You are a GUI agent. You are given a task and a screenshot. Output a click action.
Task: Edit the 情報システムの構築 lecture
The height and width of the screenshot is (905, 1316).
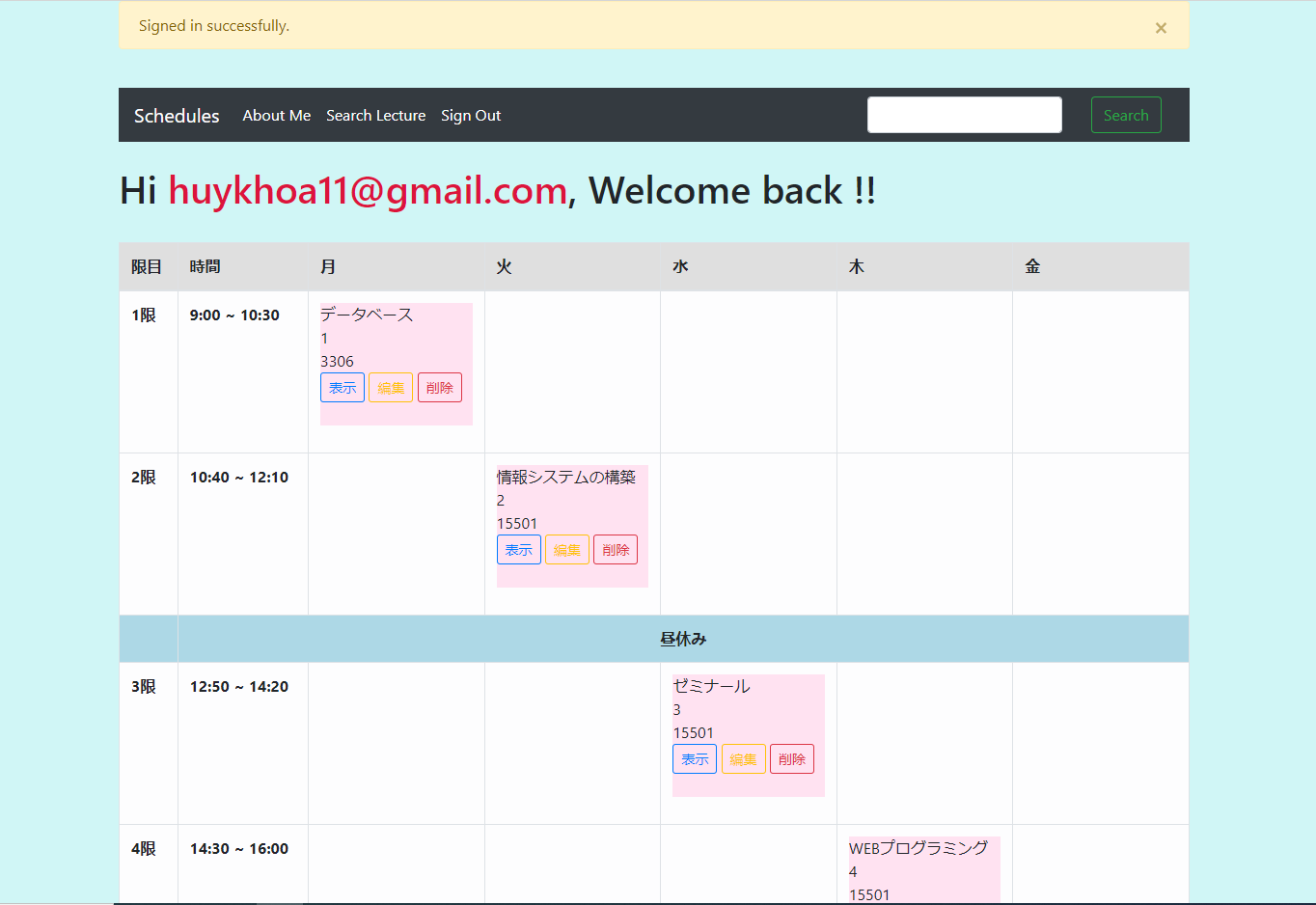coord(567,549)
